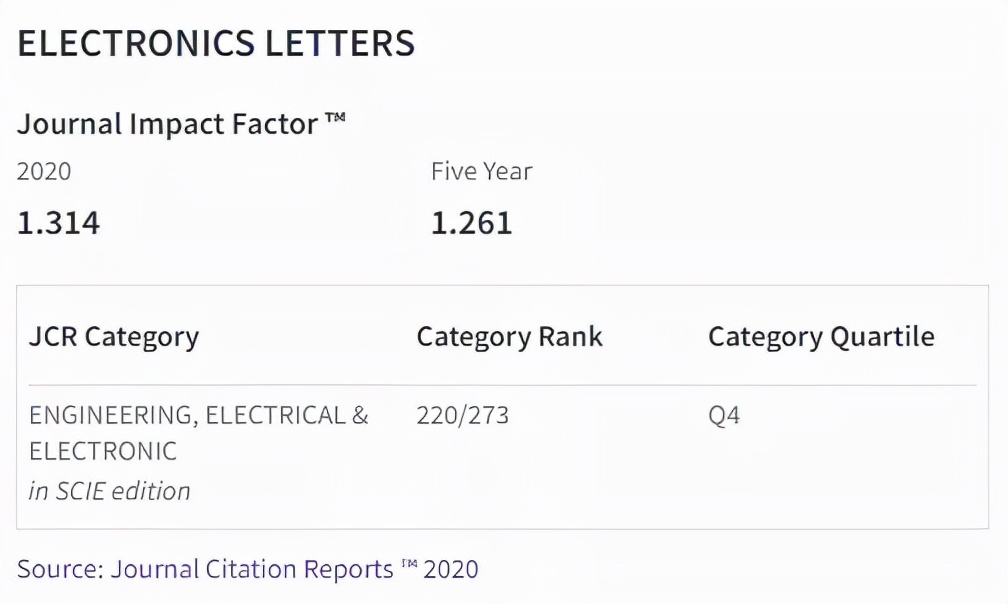The height and width of the screenshot is (604, 1008).
Task: Click the word ELECTRONIC on the second category line
Action: 103,451
